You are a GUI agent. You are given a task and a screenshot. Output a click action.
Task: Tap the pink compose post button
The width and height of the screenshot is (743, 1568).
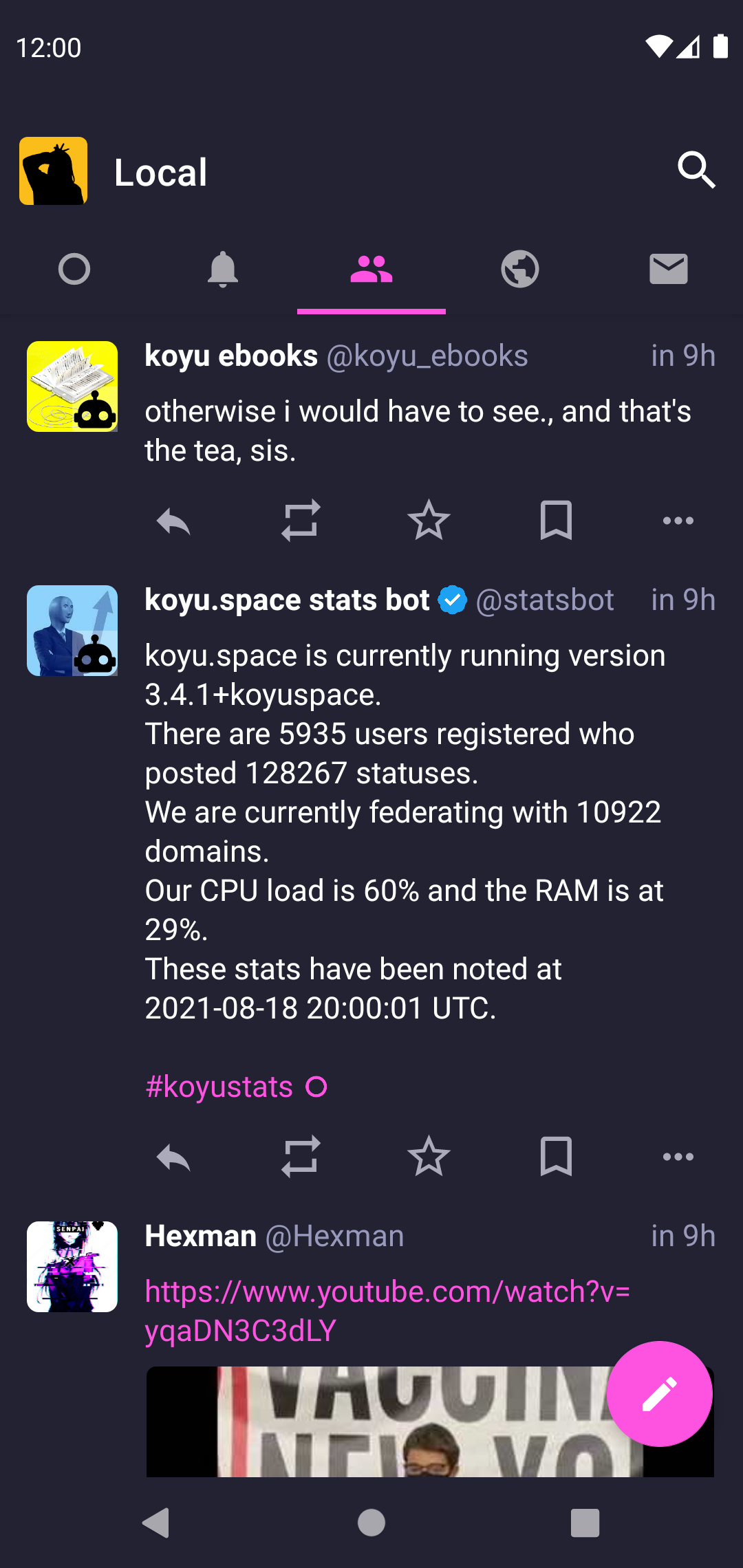pos(659,1393)
